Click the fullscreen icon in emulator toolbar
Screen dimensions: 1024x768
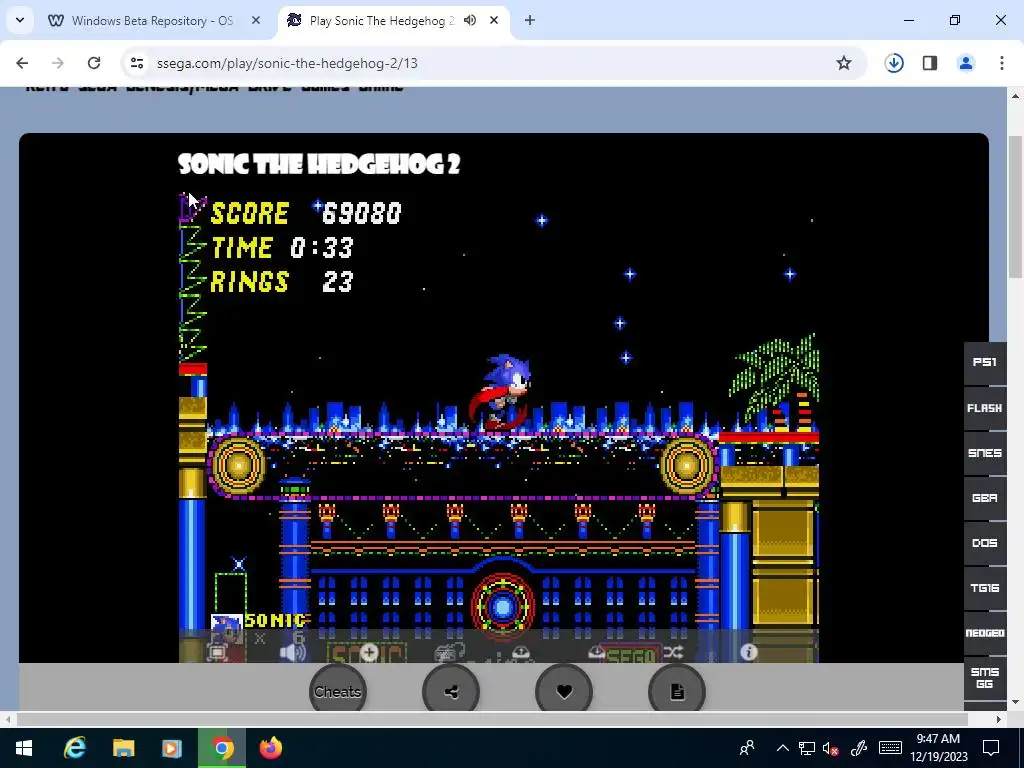click(x=217, y=652)
